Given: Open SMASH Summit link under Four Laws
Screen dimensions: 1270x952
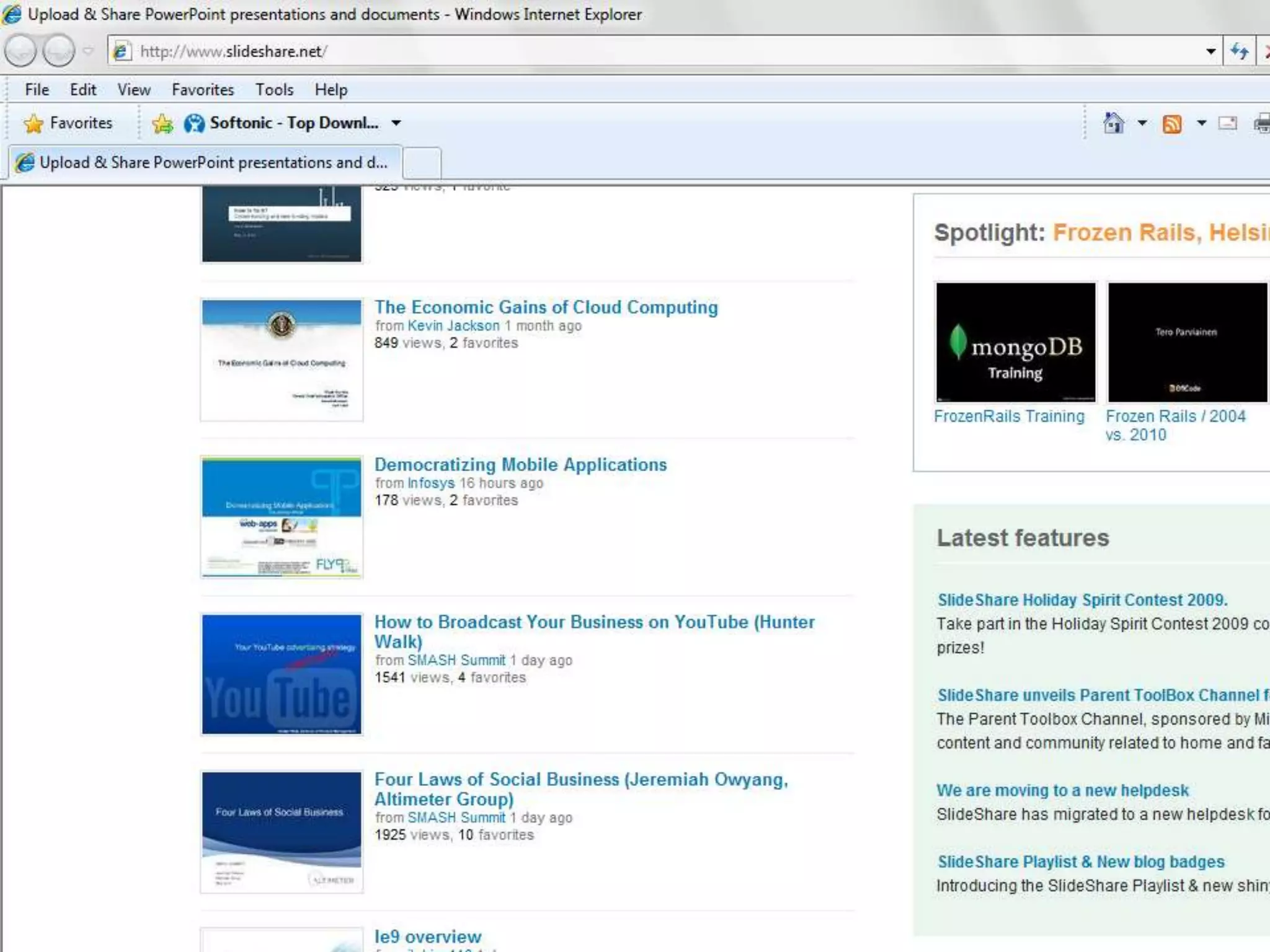Looking at the screenshot, I should click(456, 818).
